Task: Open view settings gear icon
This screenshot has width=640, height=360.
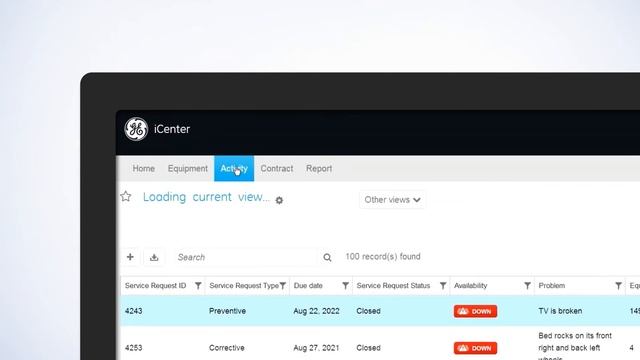Action: (279, 200)
